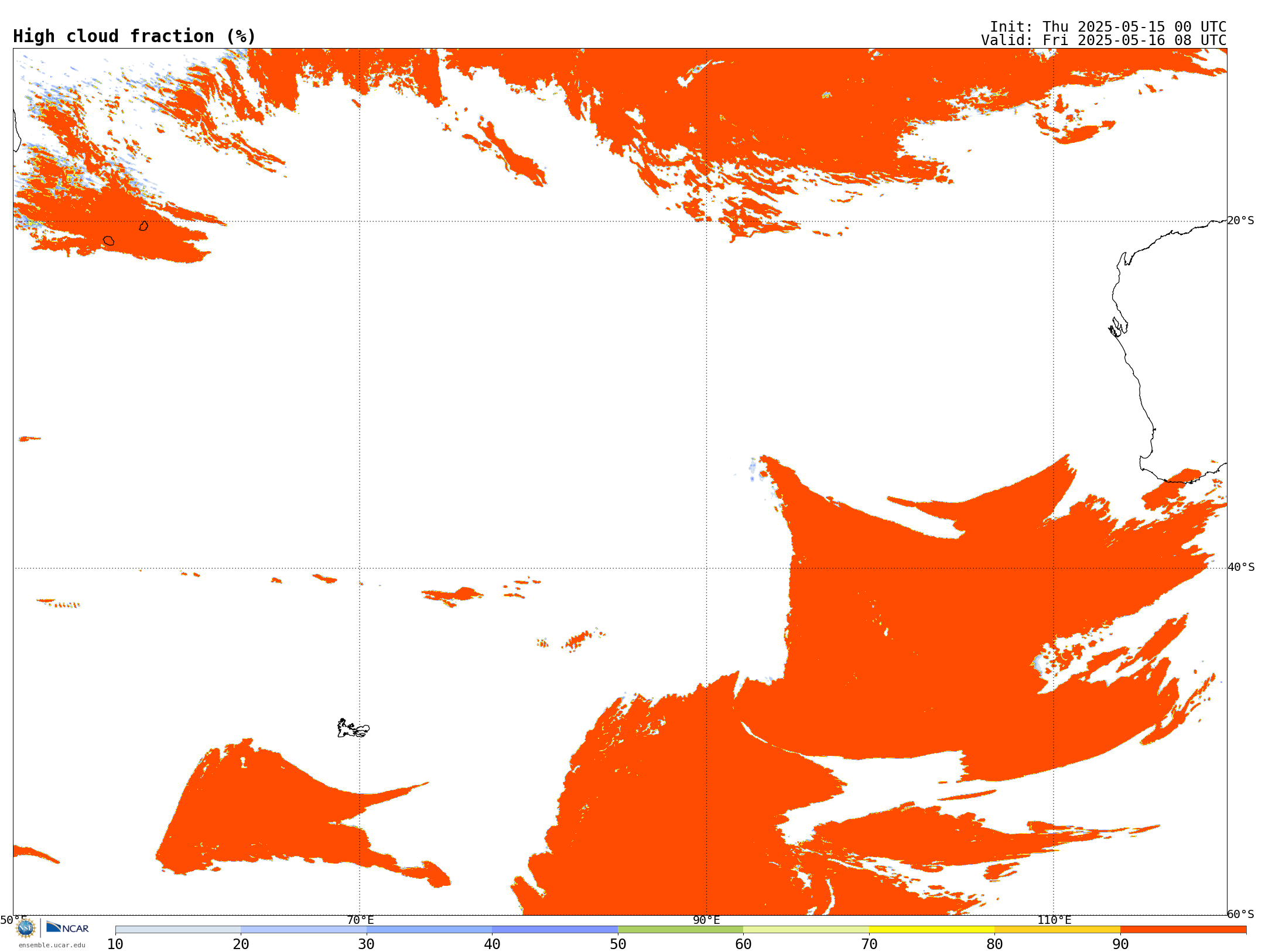Click the 10–20 pale gray colorbar segment

[x=178, y=930]
